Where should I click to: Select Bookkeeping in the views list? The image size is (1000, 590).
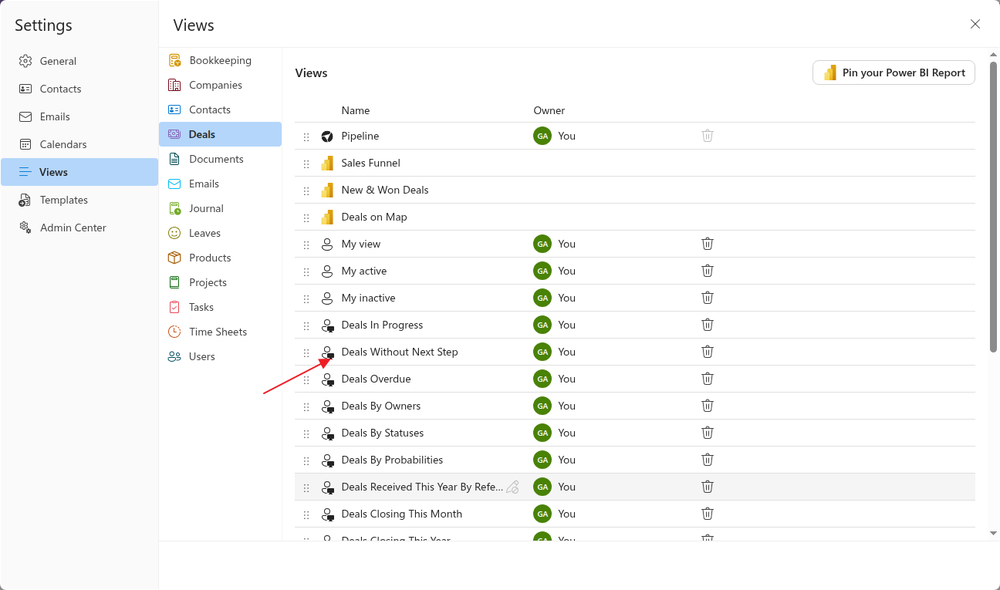pyautogui.click(x=220, y=60)
